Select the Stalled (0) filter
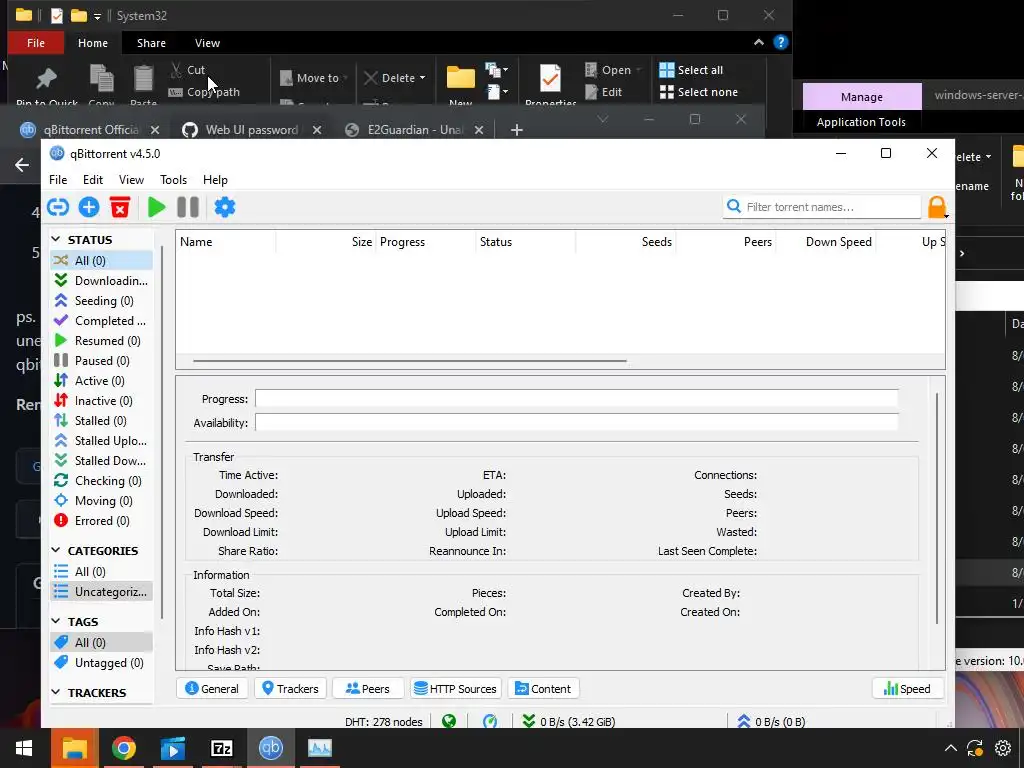The image size is (1024, 768). [x=101, y=421]
